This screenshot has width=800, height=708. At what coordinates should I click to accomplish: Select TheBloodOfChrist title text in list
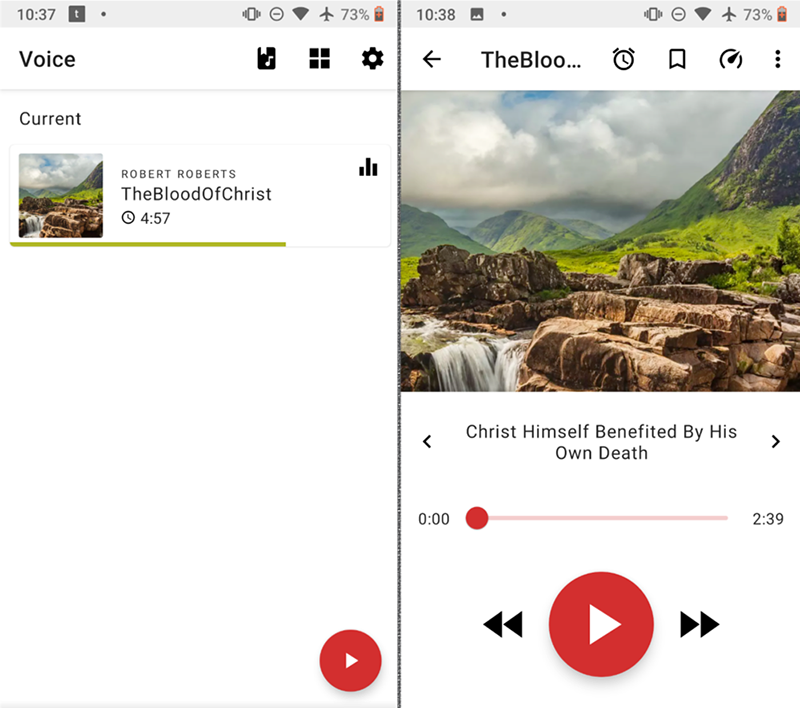[x=196, y=194]
